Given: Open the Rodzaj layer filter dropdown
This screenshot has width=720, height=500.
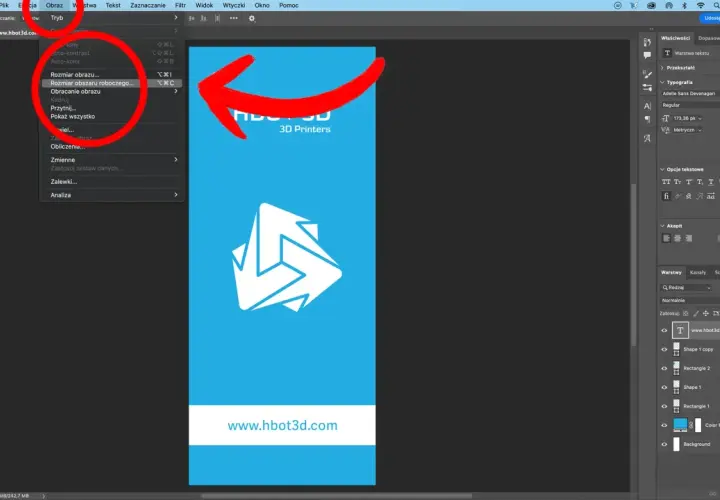Looking at the screenshot, I should [x=687, y=287].
